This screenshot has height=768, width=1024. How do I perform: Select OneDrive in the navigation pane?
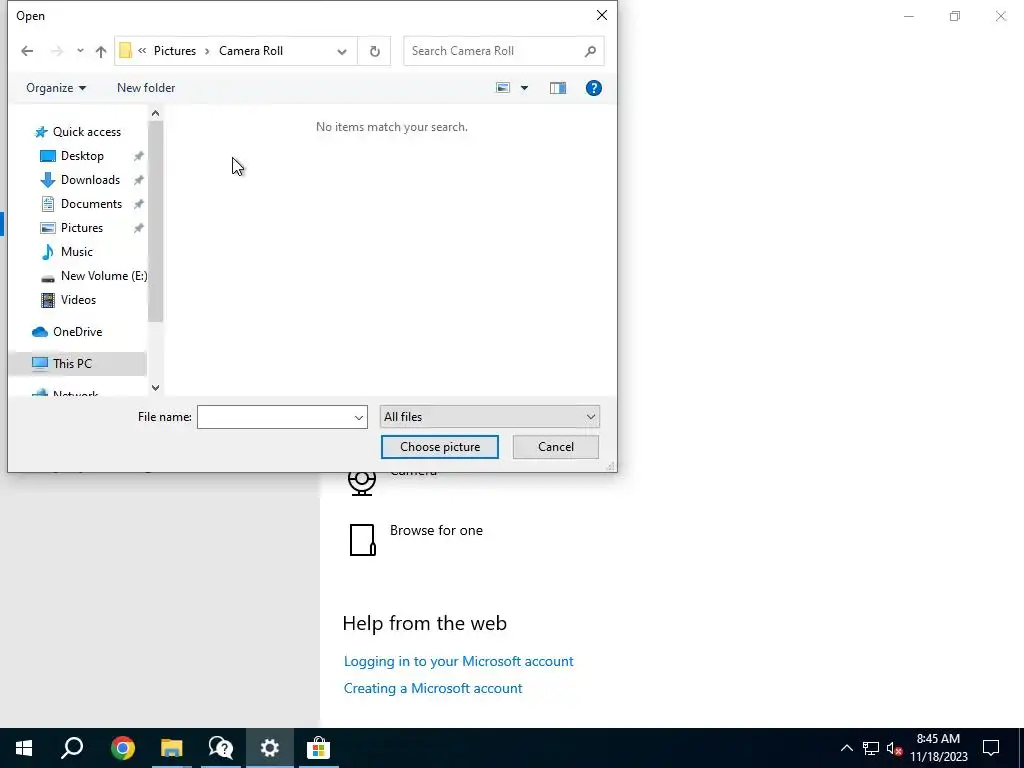(77, 332)
